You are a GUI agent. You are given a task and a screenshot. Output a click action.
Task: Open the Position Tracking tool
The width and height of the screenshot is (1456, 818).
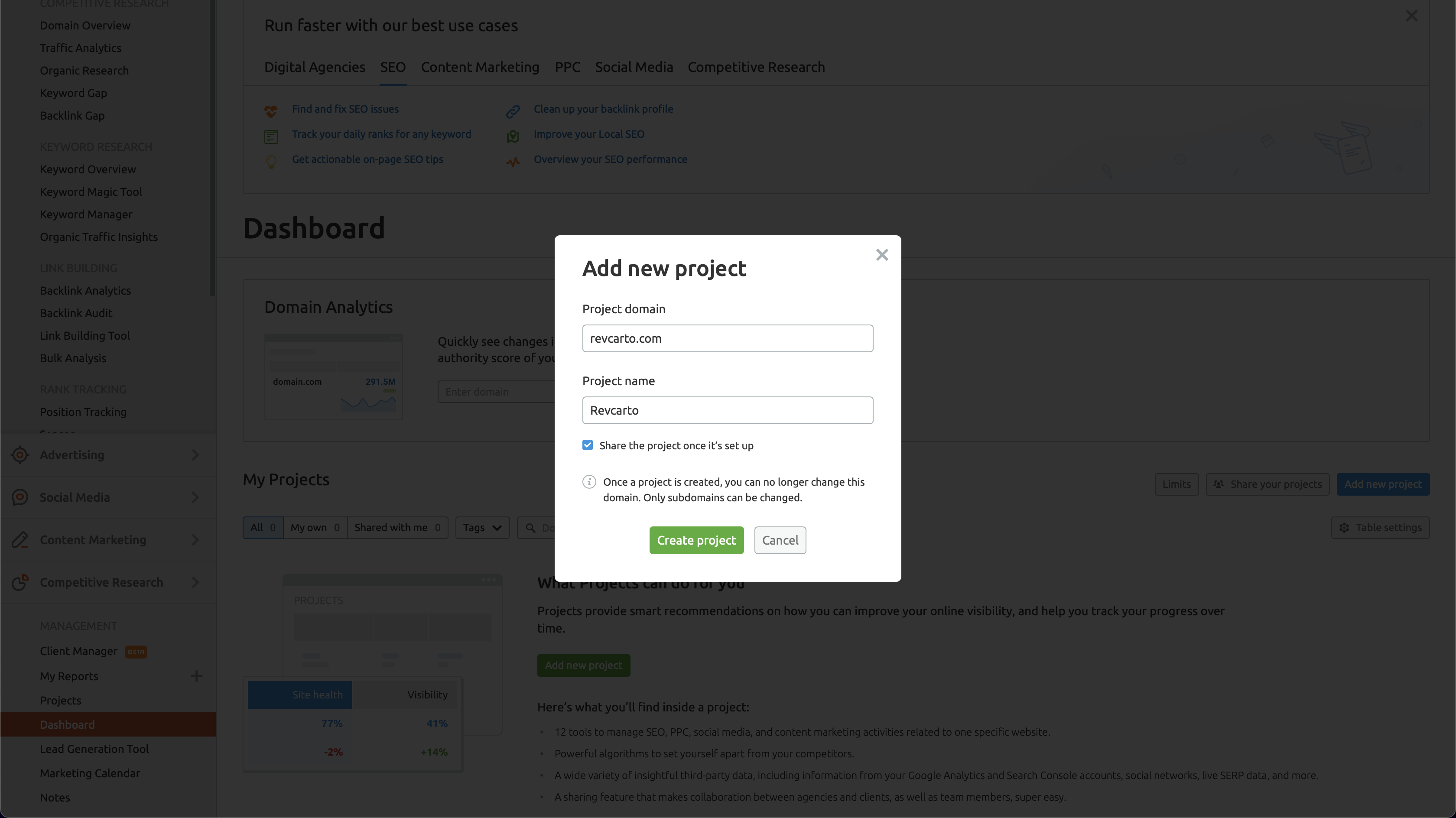[83, 411]
